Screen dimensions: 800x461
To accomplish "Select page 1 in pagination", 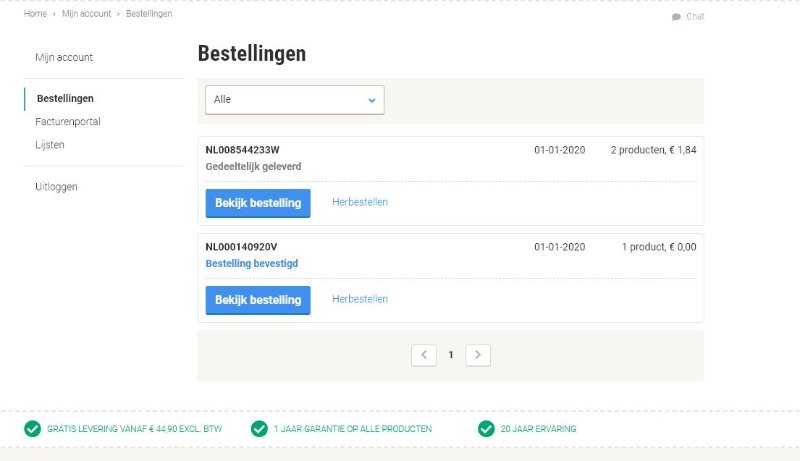I will point(451,355).
